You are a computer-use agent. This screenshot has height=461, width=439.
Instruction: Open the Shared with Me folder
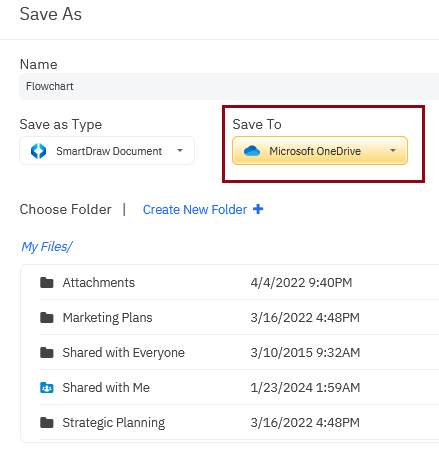[x=239, y=388]
